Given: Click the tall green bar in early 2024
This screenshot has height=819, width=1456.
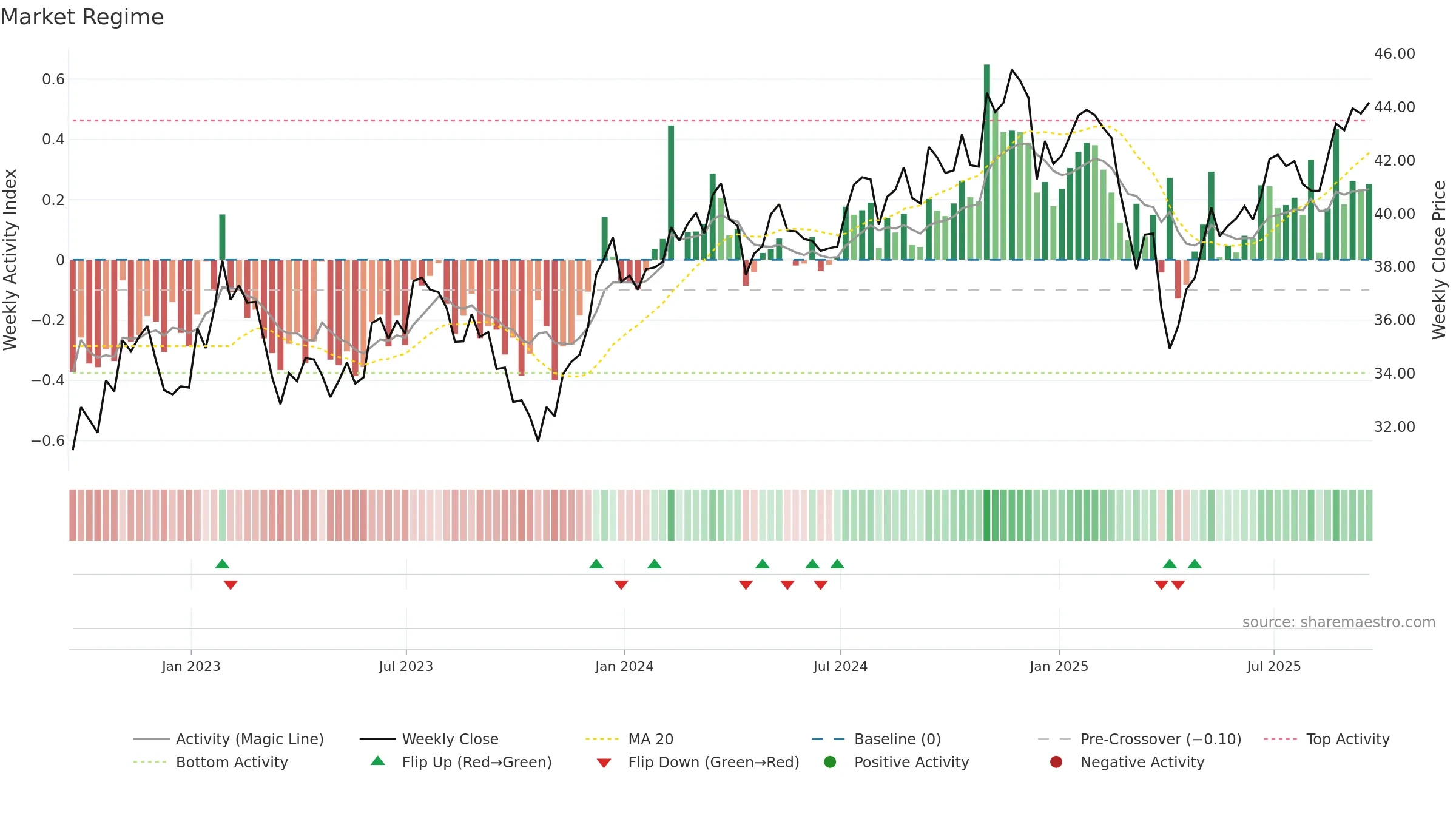Looking at the screenshot, I should (x=671, y=193).
